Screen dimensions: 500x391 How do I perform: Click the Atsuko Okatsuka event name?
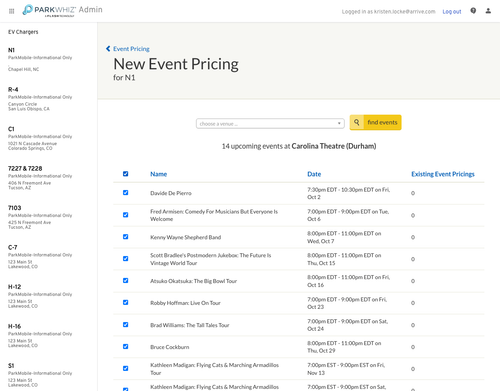coord(193,281)
